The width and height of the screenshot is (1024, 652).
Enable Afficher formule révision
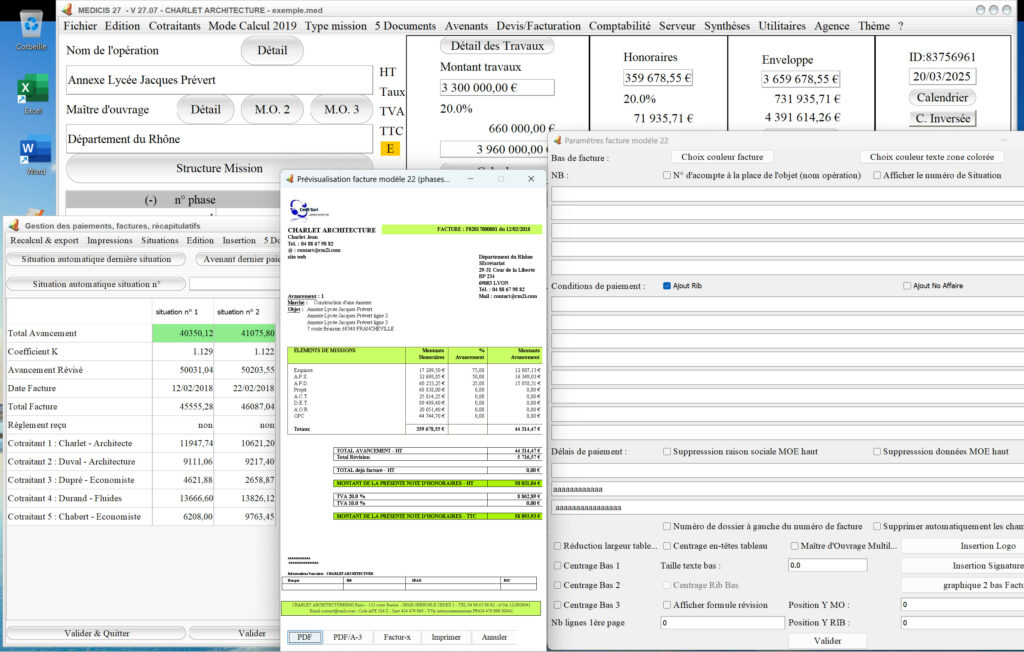667,604
